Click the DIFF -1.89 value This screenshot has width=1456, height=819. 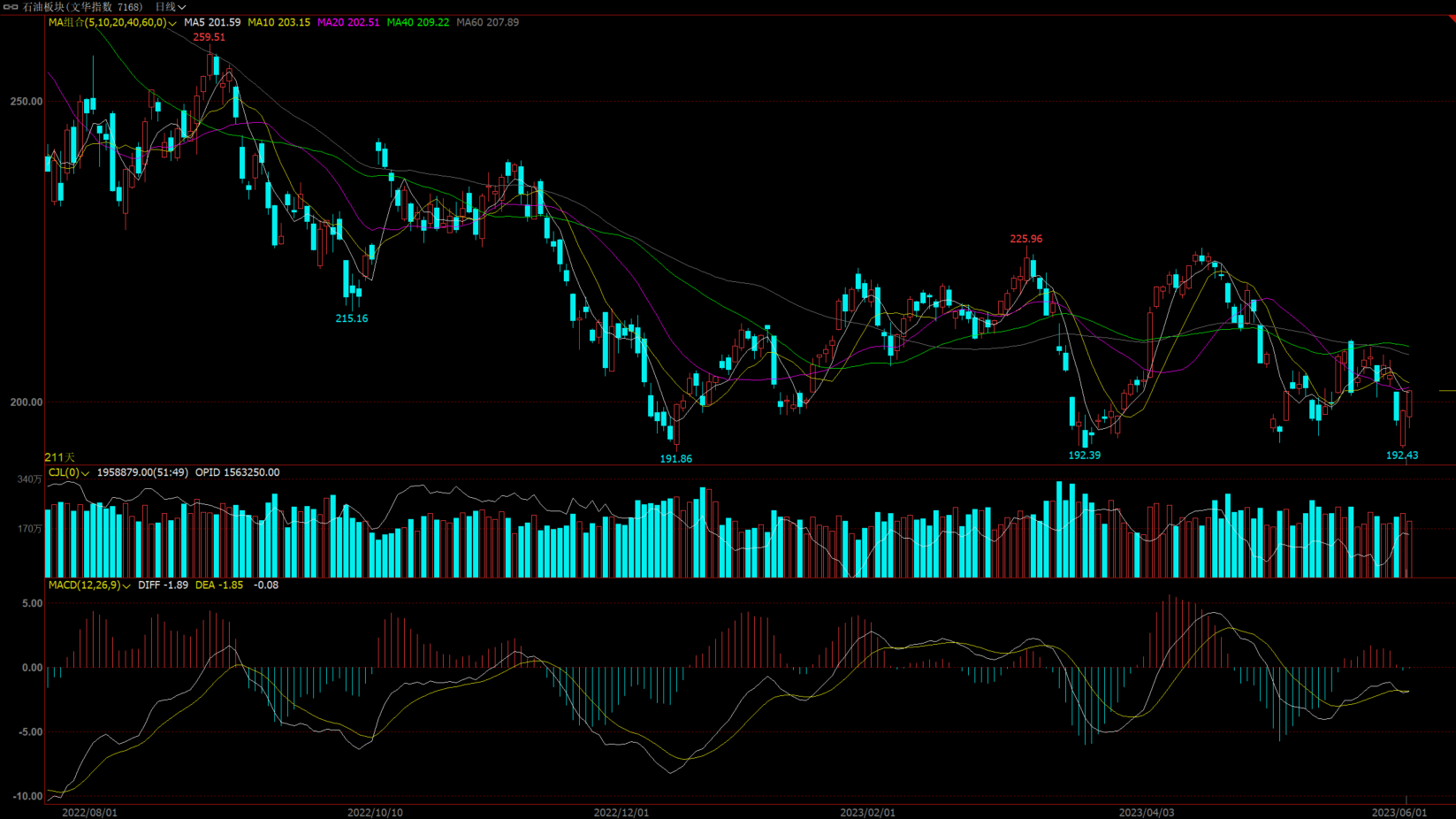click(163, 586)
